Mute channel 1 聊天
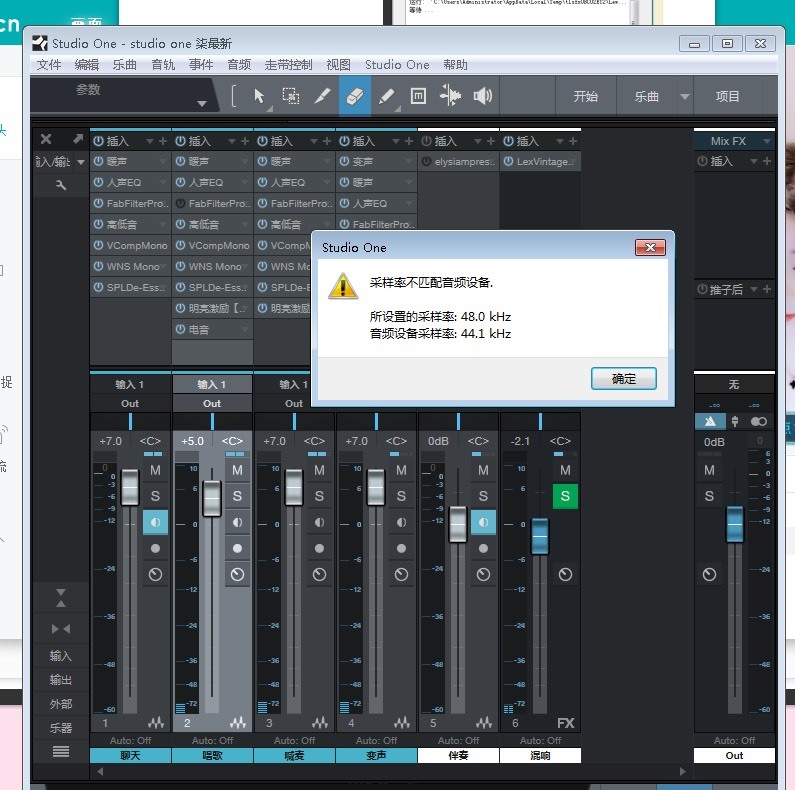 click(155, 470)
